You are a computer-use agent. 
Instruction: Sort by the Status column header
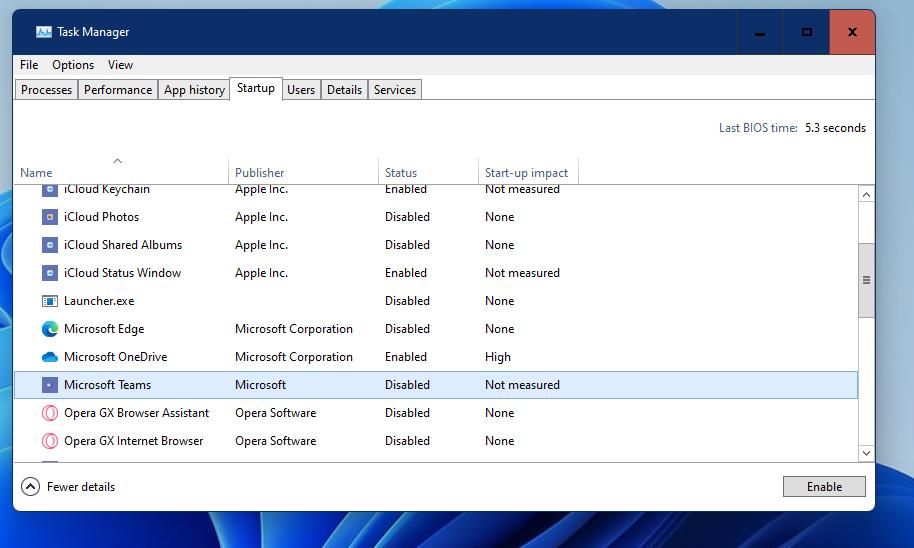(x=428, y=171)
